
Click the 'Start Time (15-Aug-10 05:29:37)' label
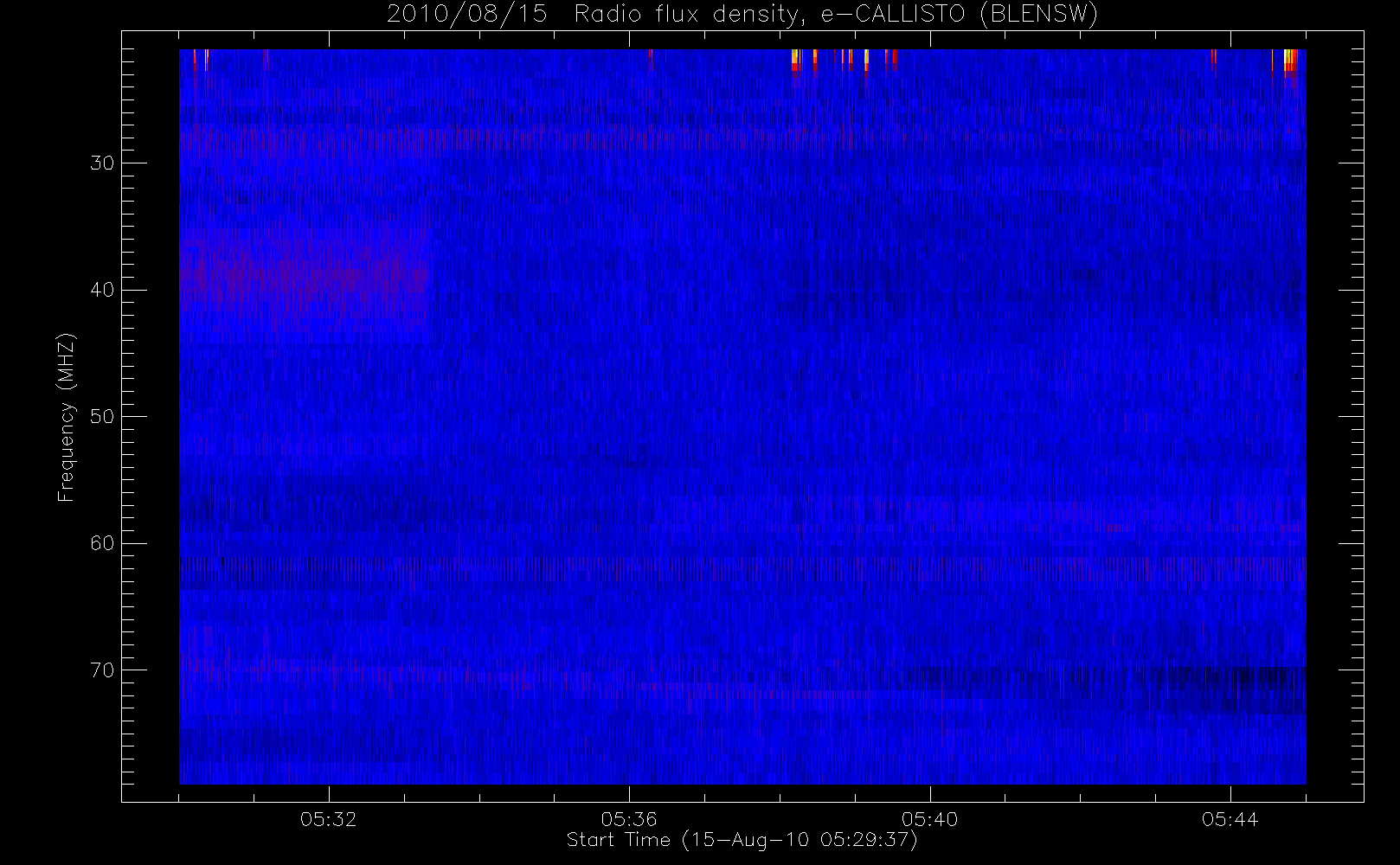point(742,839)
